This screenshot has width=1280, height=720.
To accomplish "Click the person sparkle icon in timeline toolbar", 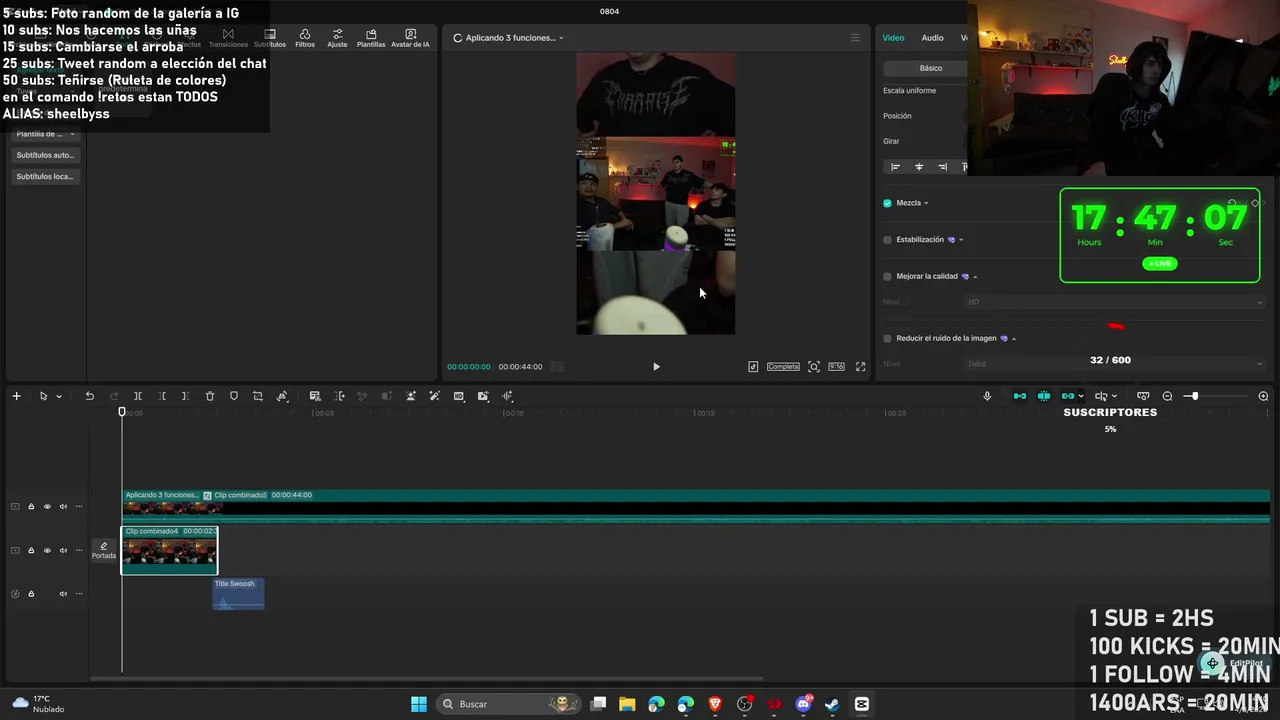I will 410,396.
